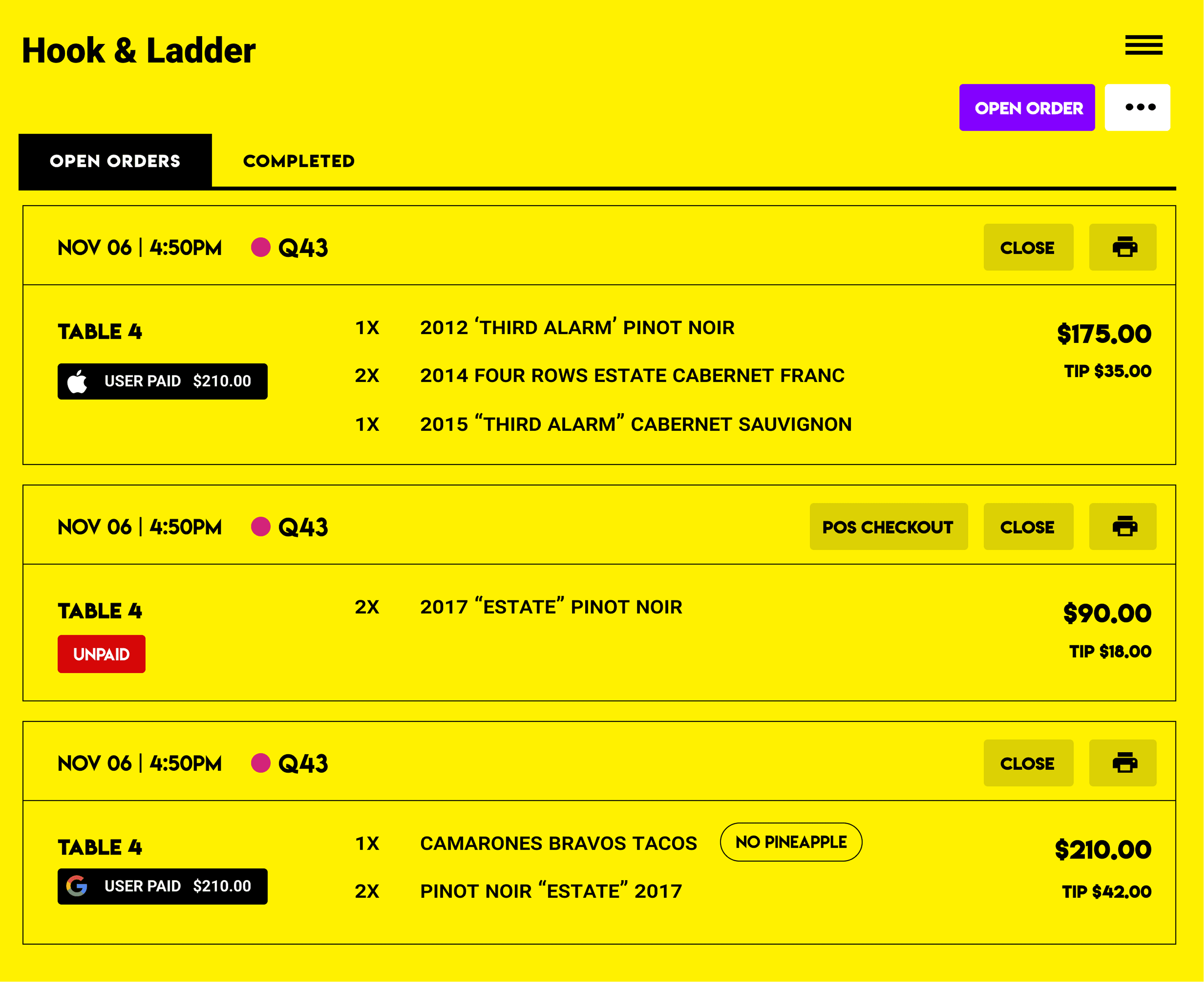Click the Google Pay user paid badge
Screen dimensions: 1204x982
tap(162, 886)
